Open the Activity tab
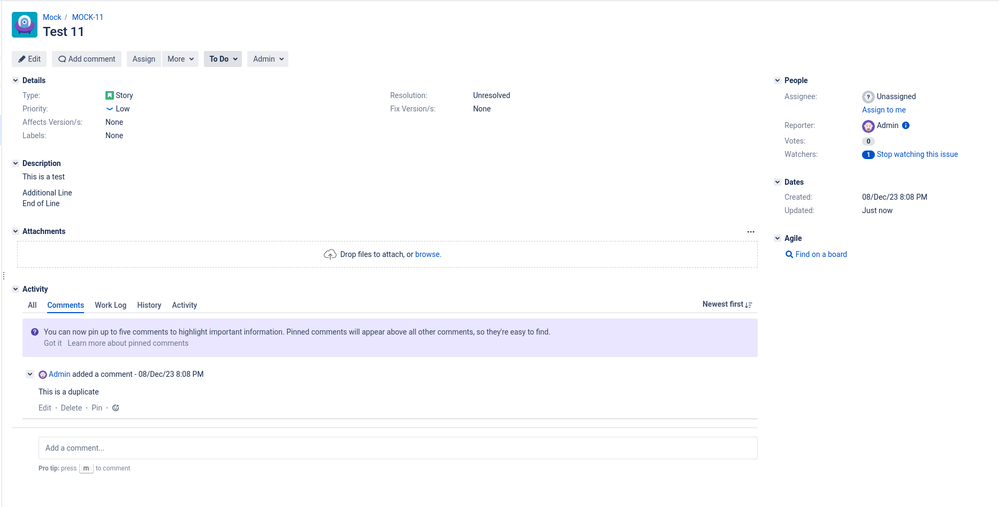Image resolution: width=999 pixels, height=507 pixels. 185,305
